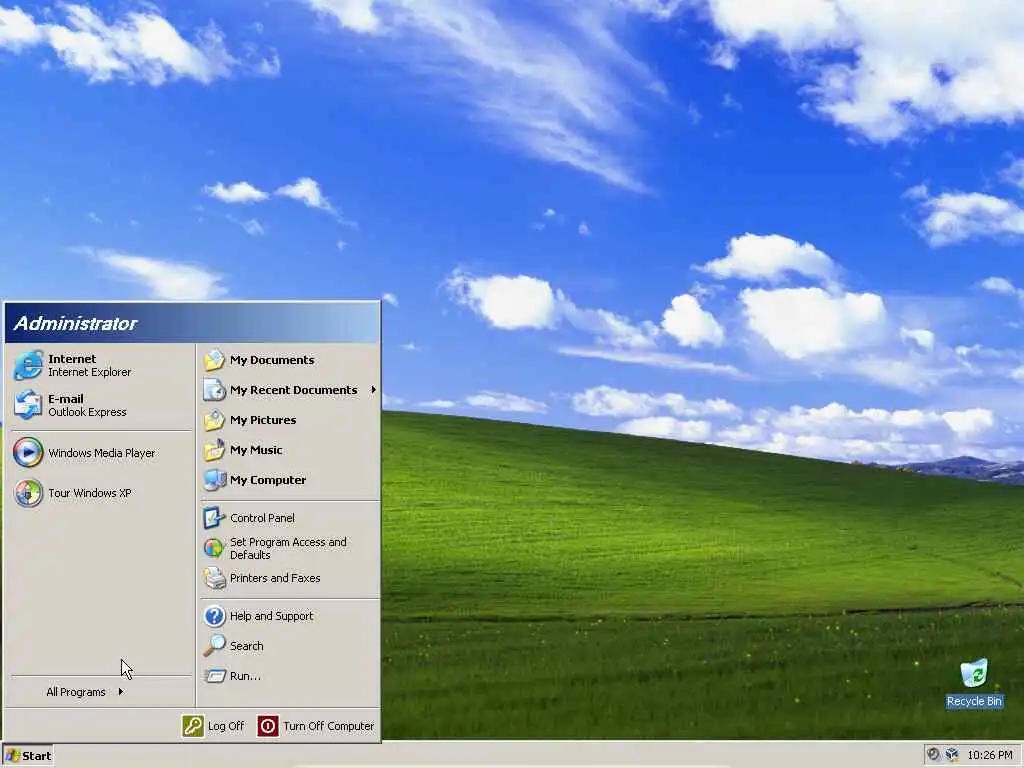
Task: Click the Log Off key icon
Action: point(193,726)
